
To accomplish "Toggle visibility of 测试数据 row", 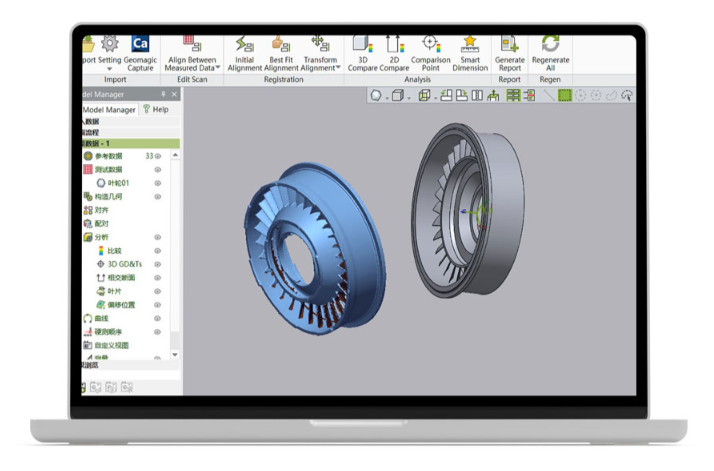I will (x=158, y=169).
